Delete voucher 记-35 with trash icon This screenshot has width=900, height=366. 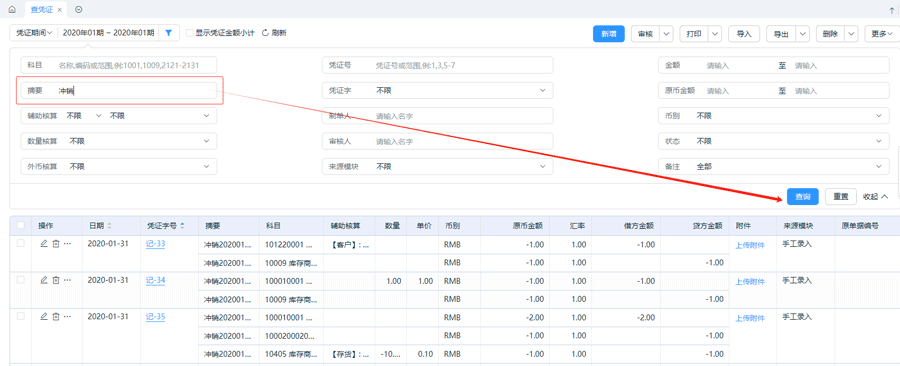point(56,316)
